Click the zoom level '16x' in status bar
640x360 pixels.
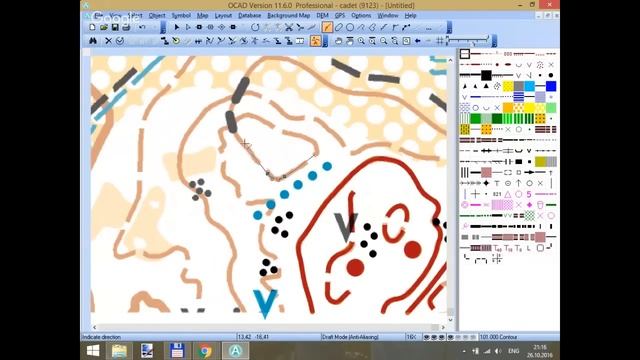tap(411, 337)
